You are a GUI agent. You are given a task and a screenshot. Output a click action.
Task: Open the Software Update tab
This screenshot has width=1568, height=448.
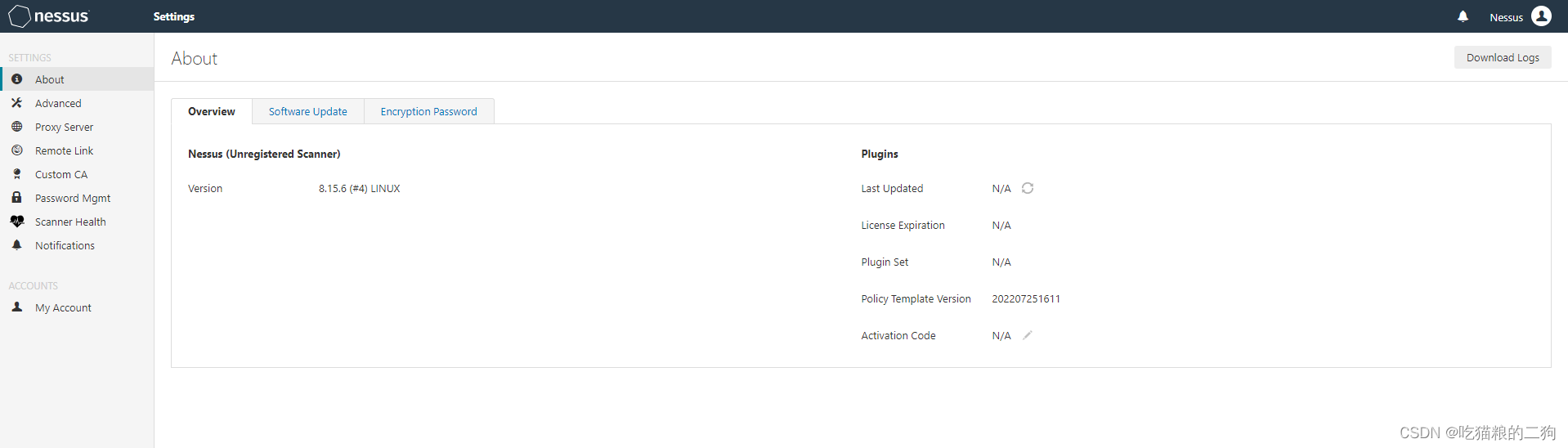[x=307, y=111]
